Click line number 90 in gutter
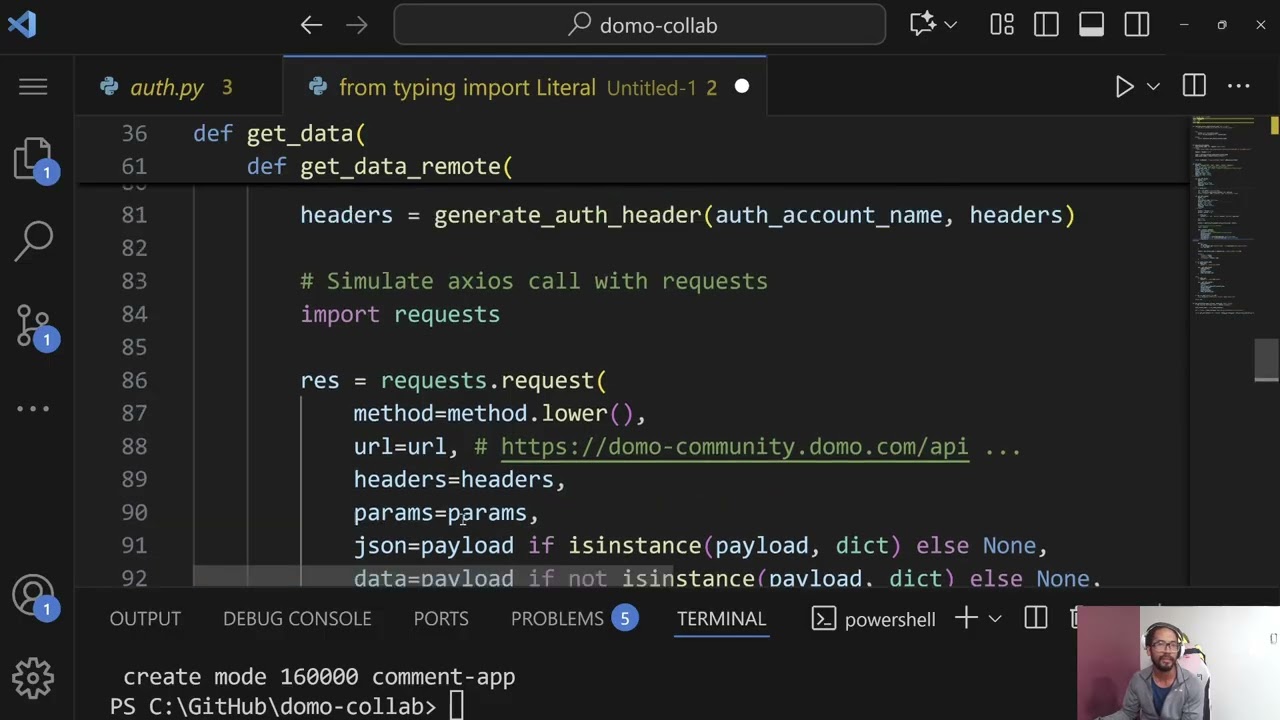This screenshot has height=720, width=1280. [134, 512]
